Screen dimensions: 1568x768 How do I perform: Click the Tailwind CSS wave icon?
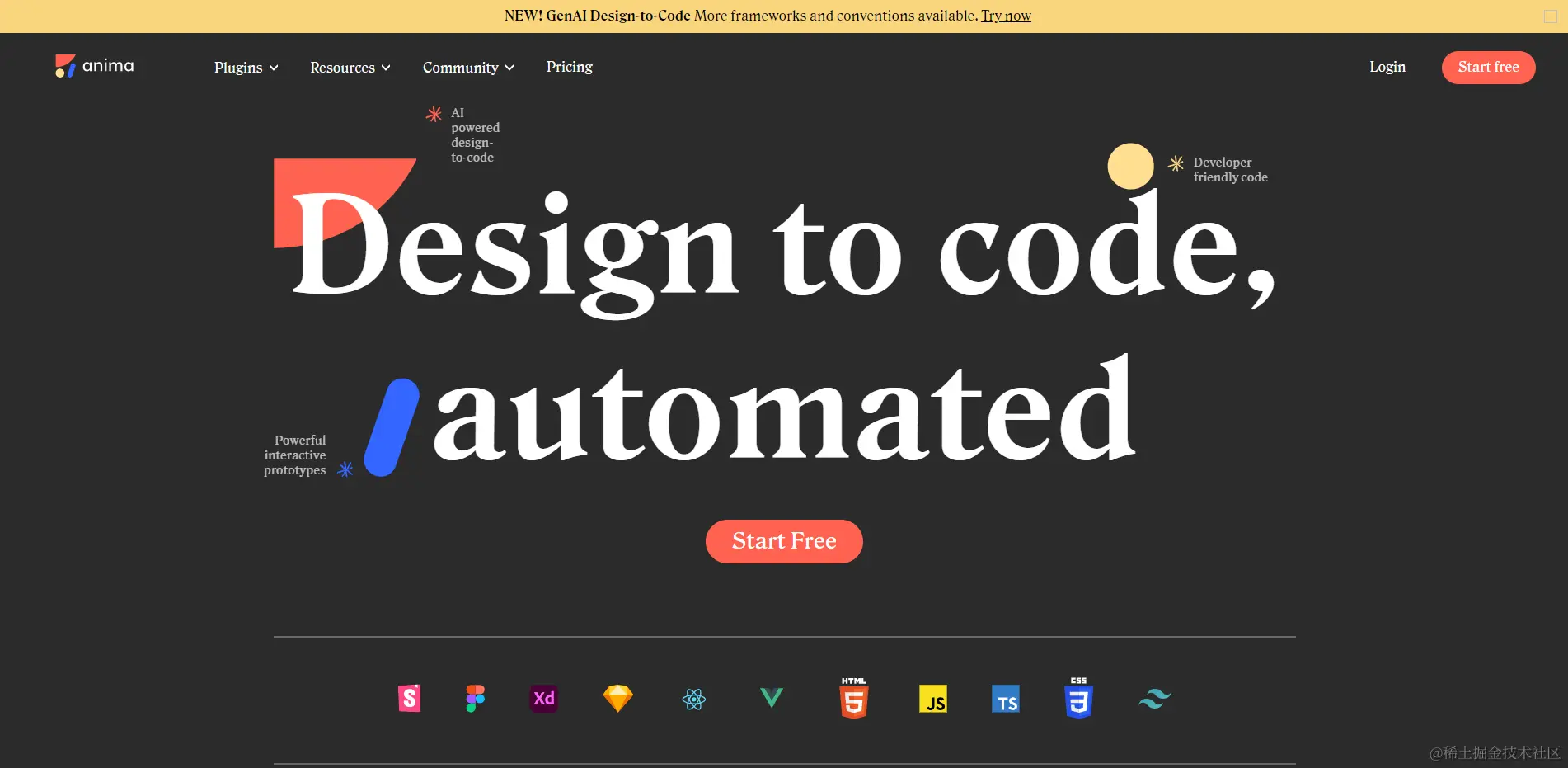coord(1155,700)
